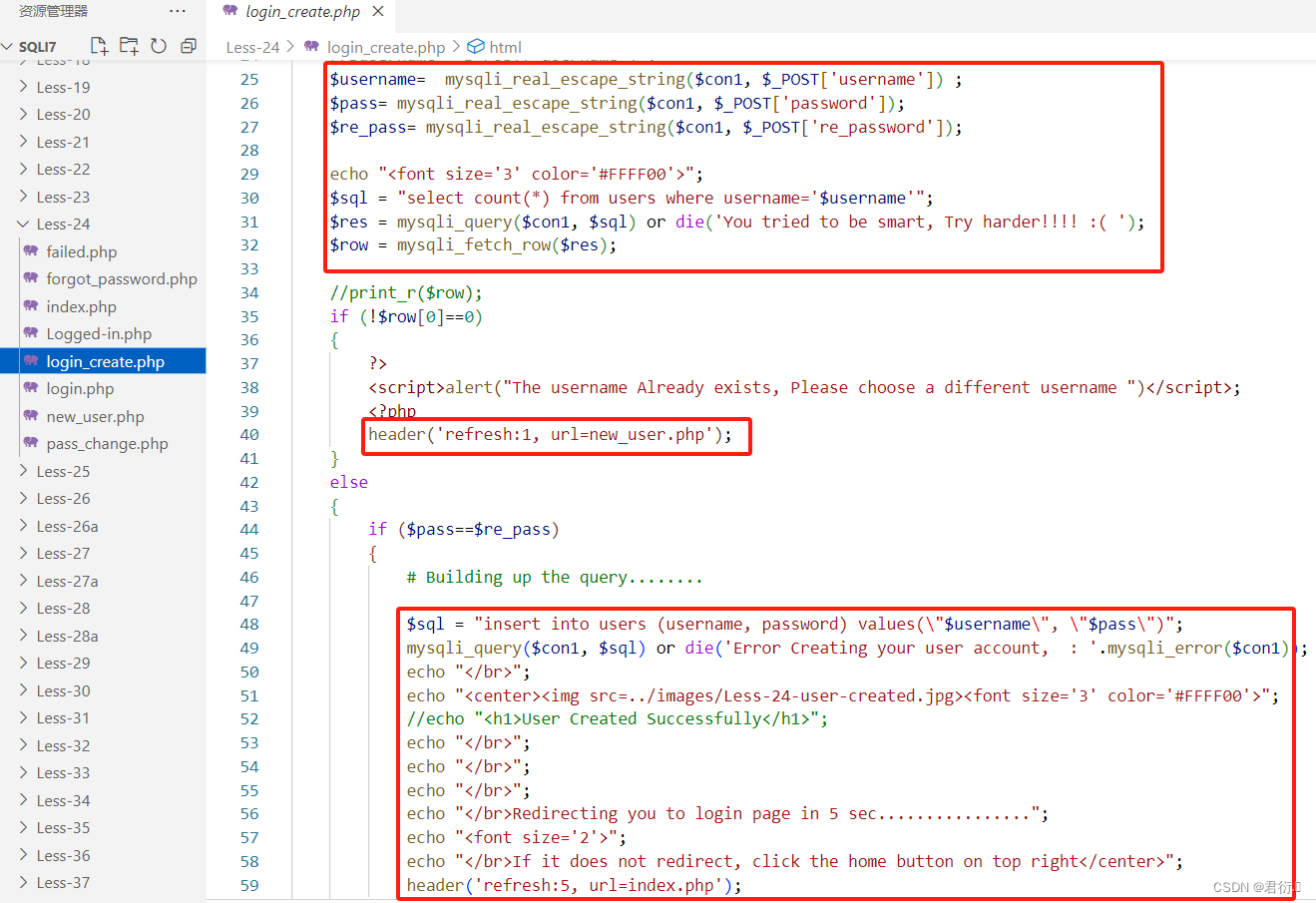Click the New Folder icon in explorer header
The height and width of the screenshot is (903, 1316).
[x=129, y=46]
